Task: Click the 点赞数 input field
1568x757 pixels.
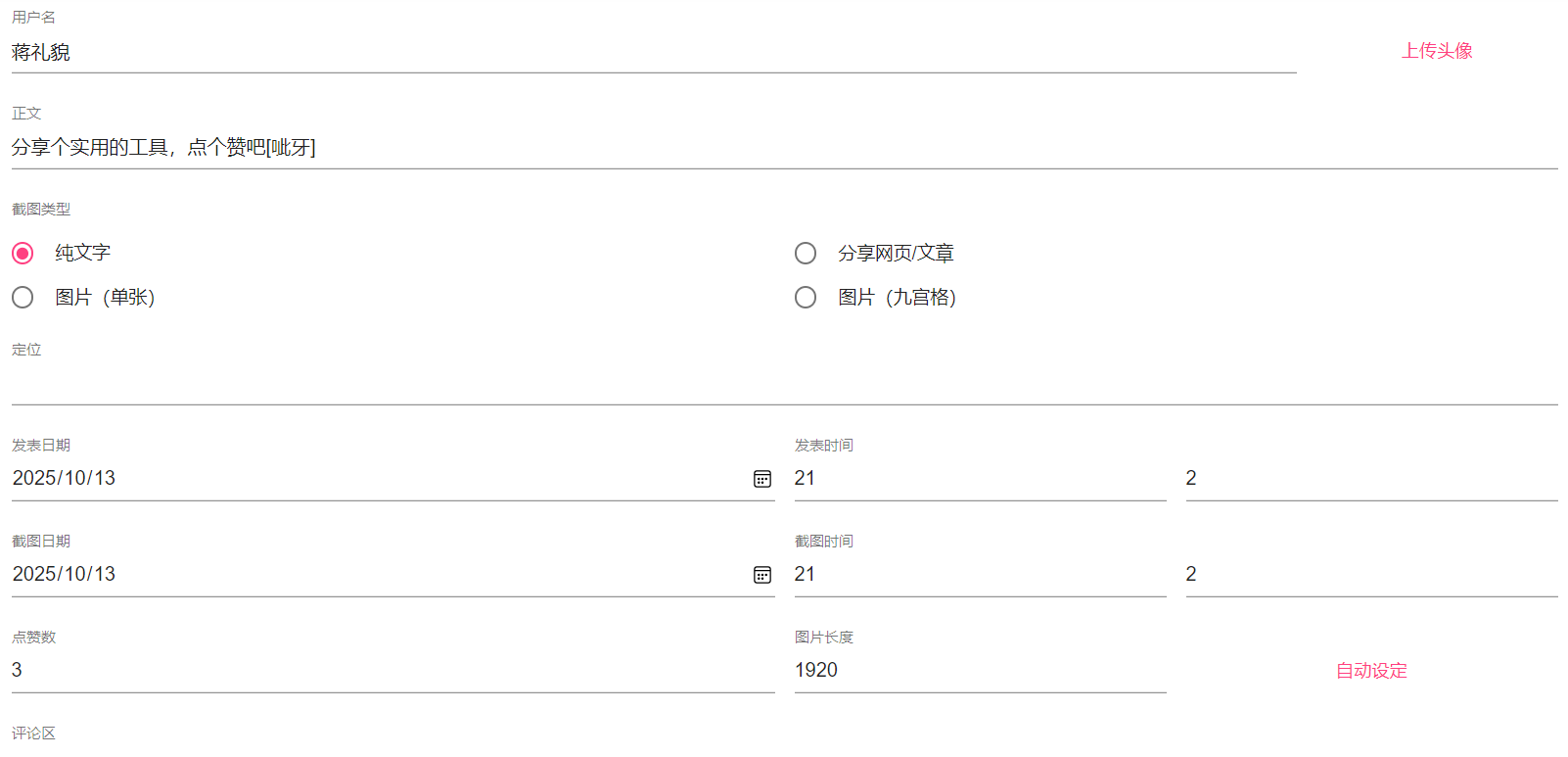Action: 392,671
